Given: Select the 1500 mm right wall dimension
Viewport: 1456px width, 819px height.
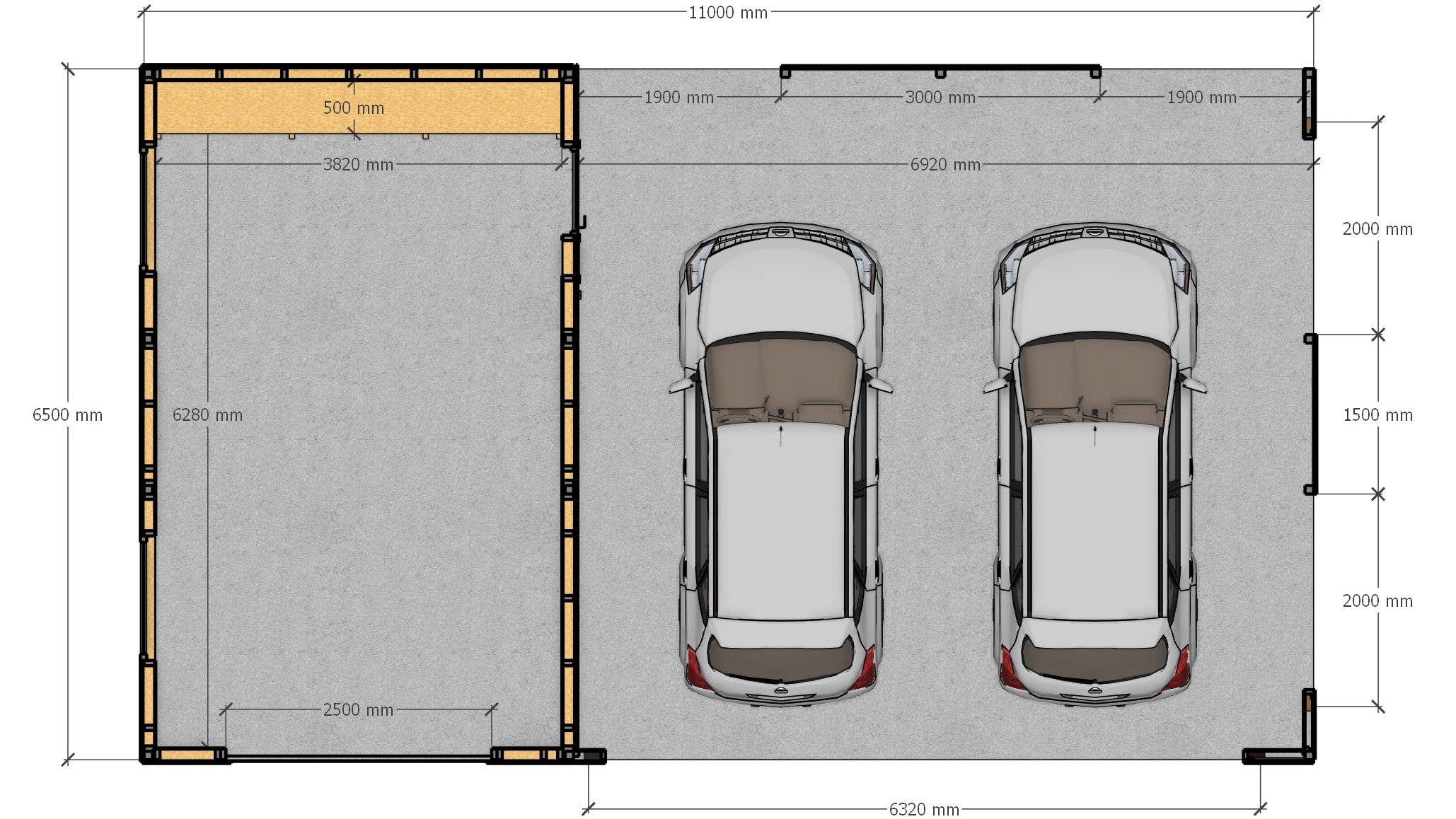Looking at the screenshot, I should [x=1377, y=415].
